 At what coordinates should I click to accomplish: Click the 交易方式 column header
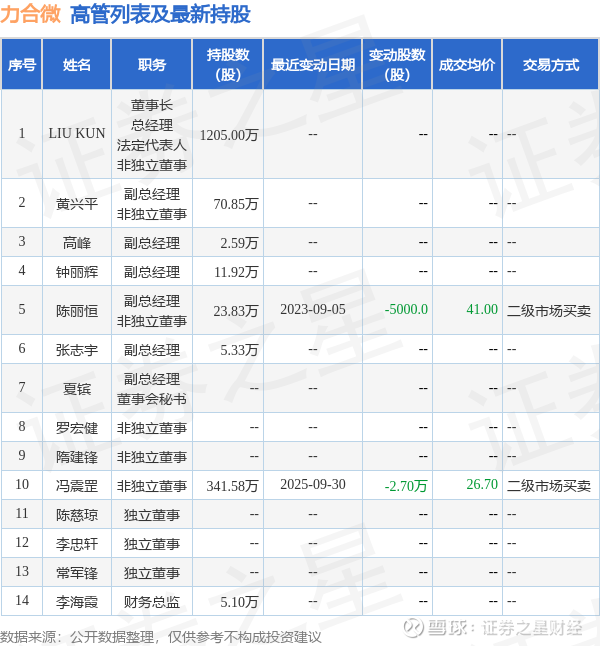tap(551, 65)
